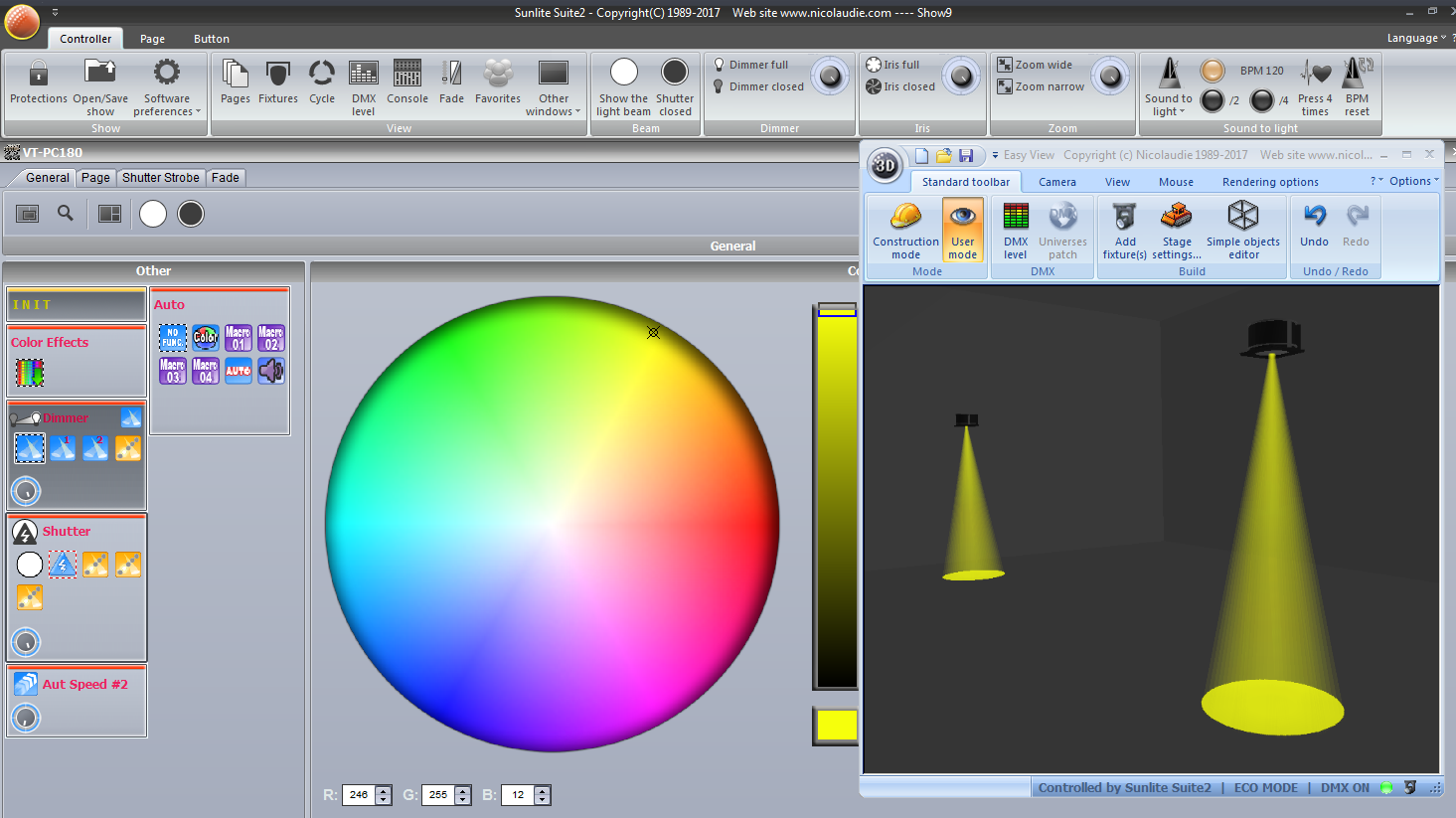Open Stage settings in 3D window
The height and width of the screenshot is (818, 1456).
[1177, 230]
